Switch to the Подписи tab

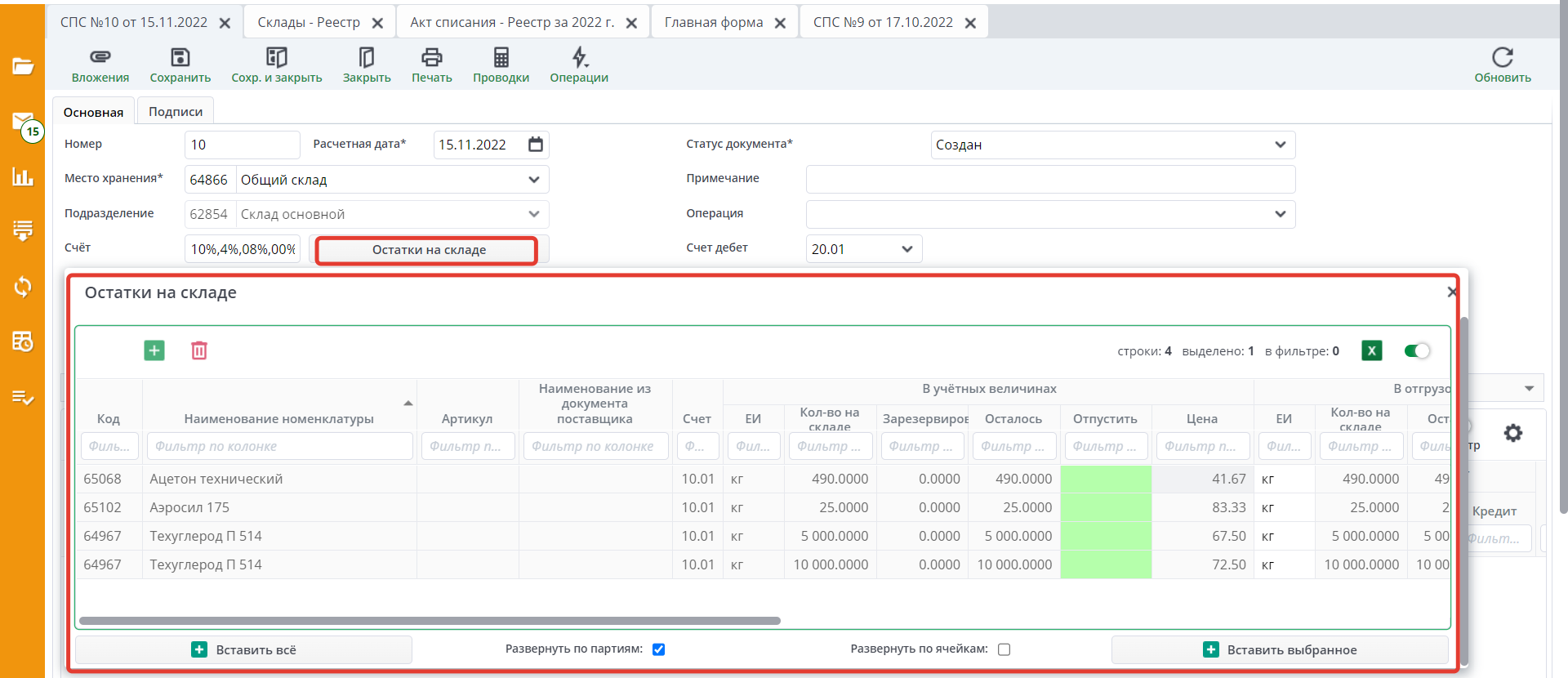click(176, 112)
